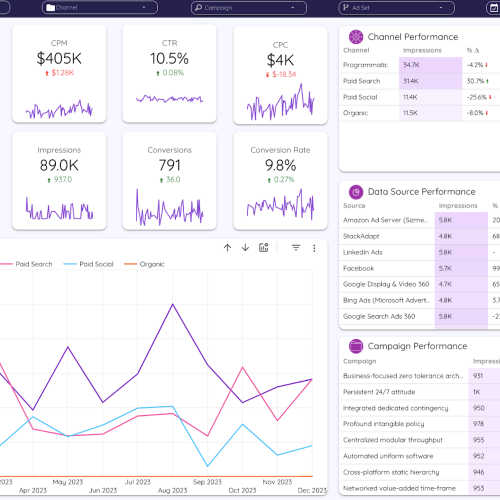Click the StackAdapt source row
Image resolution: width=500 pixels, height=500 pixels.
click(x=419, y=236)
